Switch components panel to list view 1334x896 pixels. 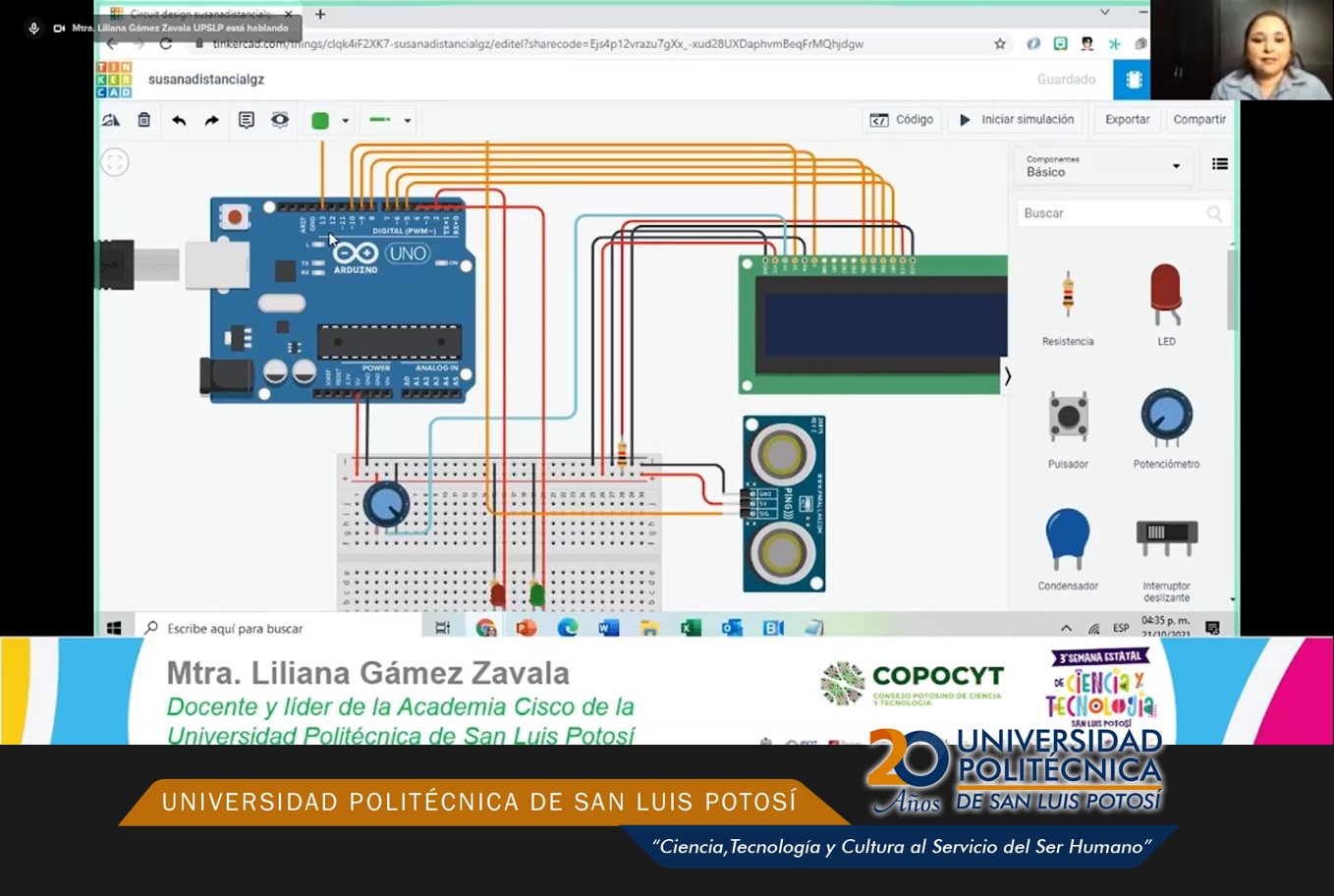(1219, 164)
